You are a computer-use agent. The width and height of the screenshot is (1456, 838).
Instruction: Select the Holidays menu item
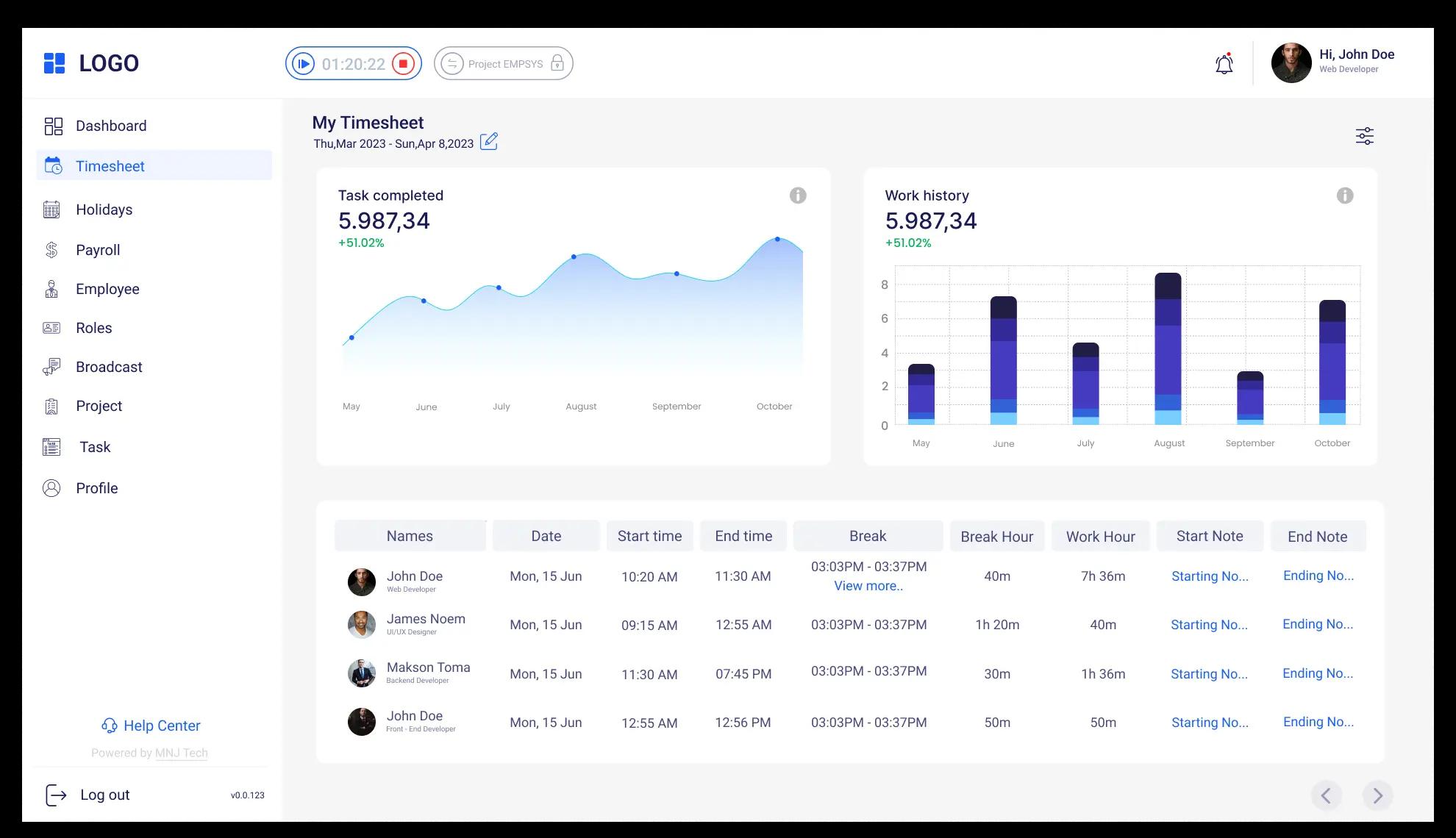pos(104,209)
